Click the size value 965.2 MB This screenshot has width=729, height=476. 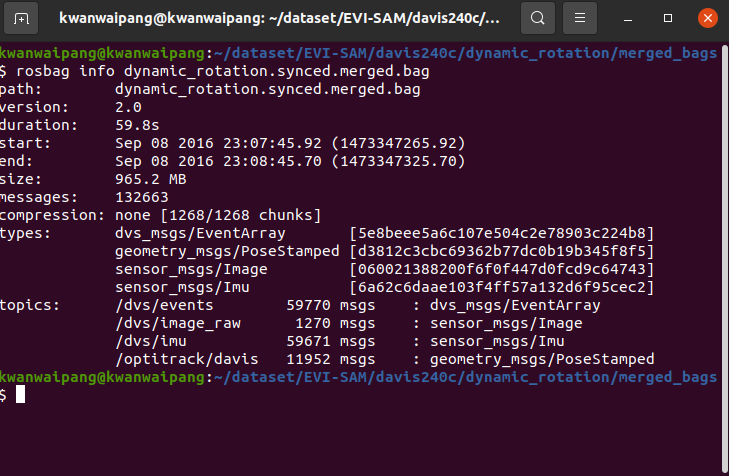[151, 179]
